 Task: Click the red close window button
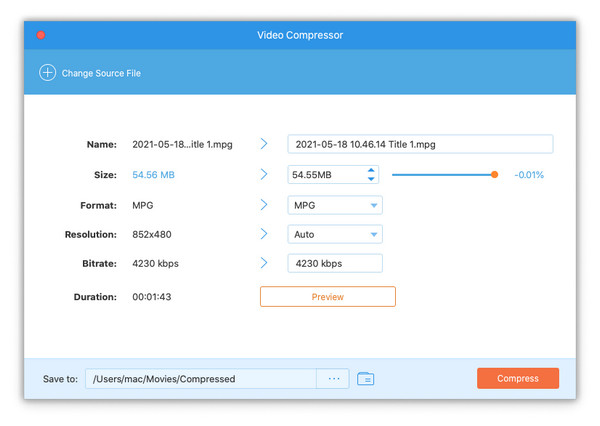[41, 35]
